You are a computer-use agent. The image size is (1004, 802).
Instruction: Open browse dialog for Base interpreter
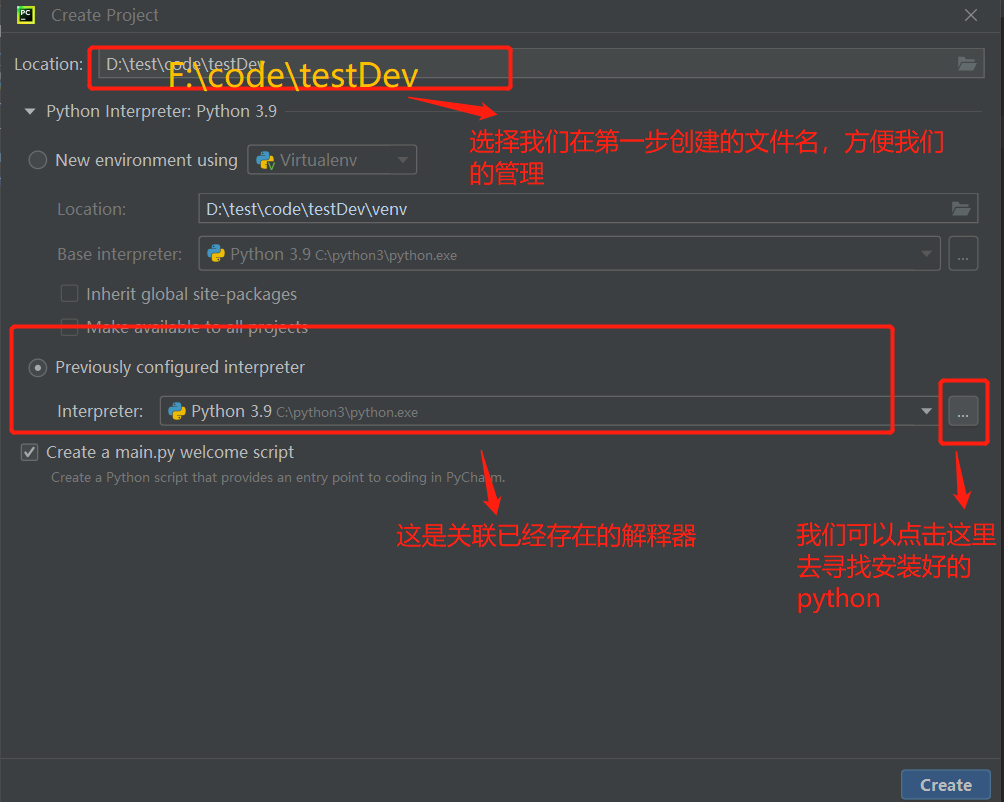click(963, 253)
